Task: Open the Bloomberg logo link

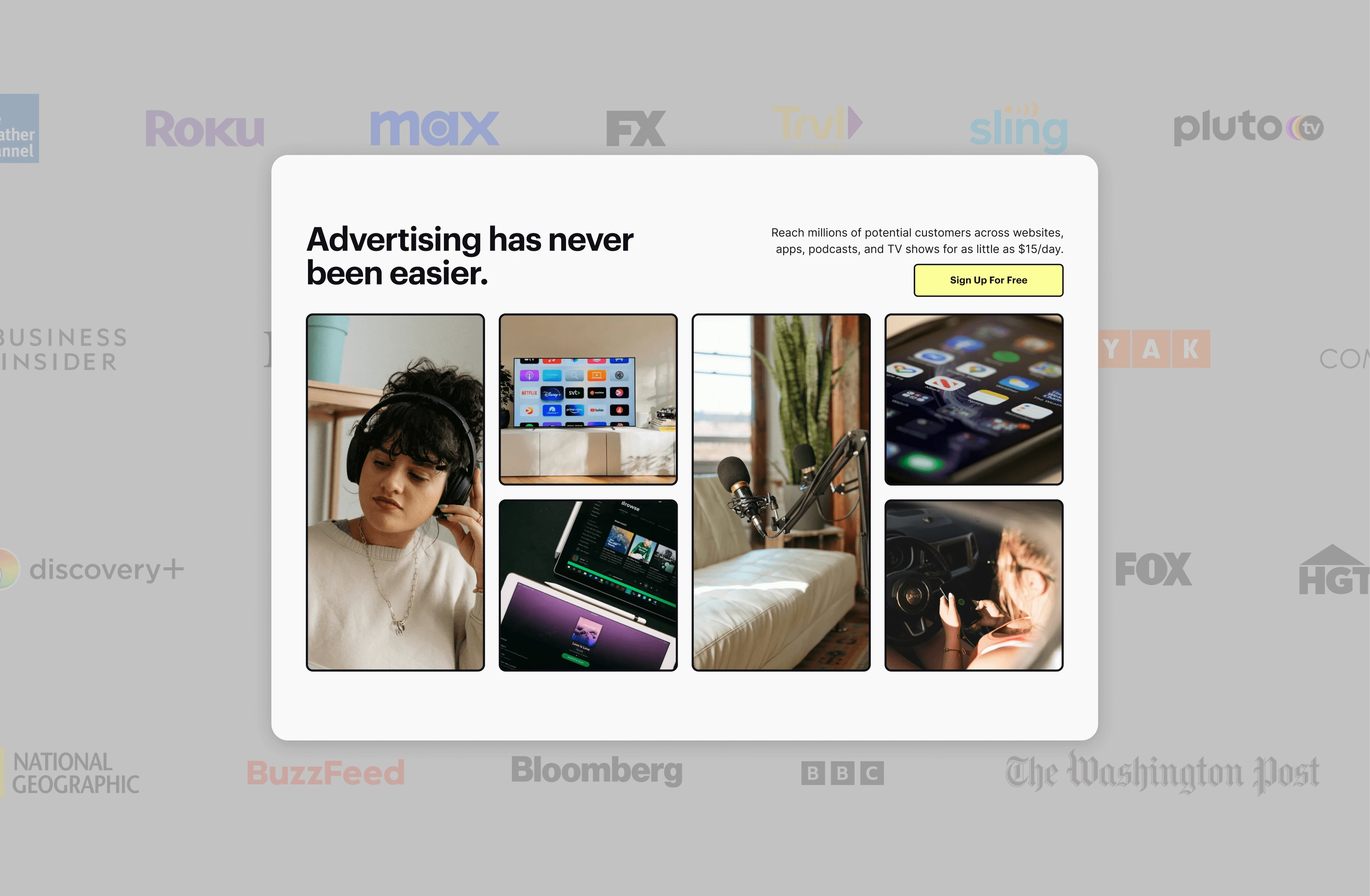Action: pyautogui.click(x=596, y=770)
